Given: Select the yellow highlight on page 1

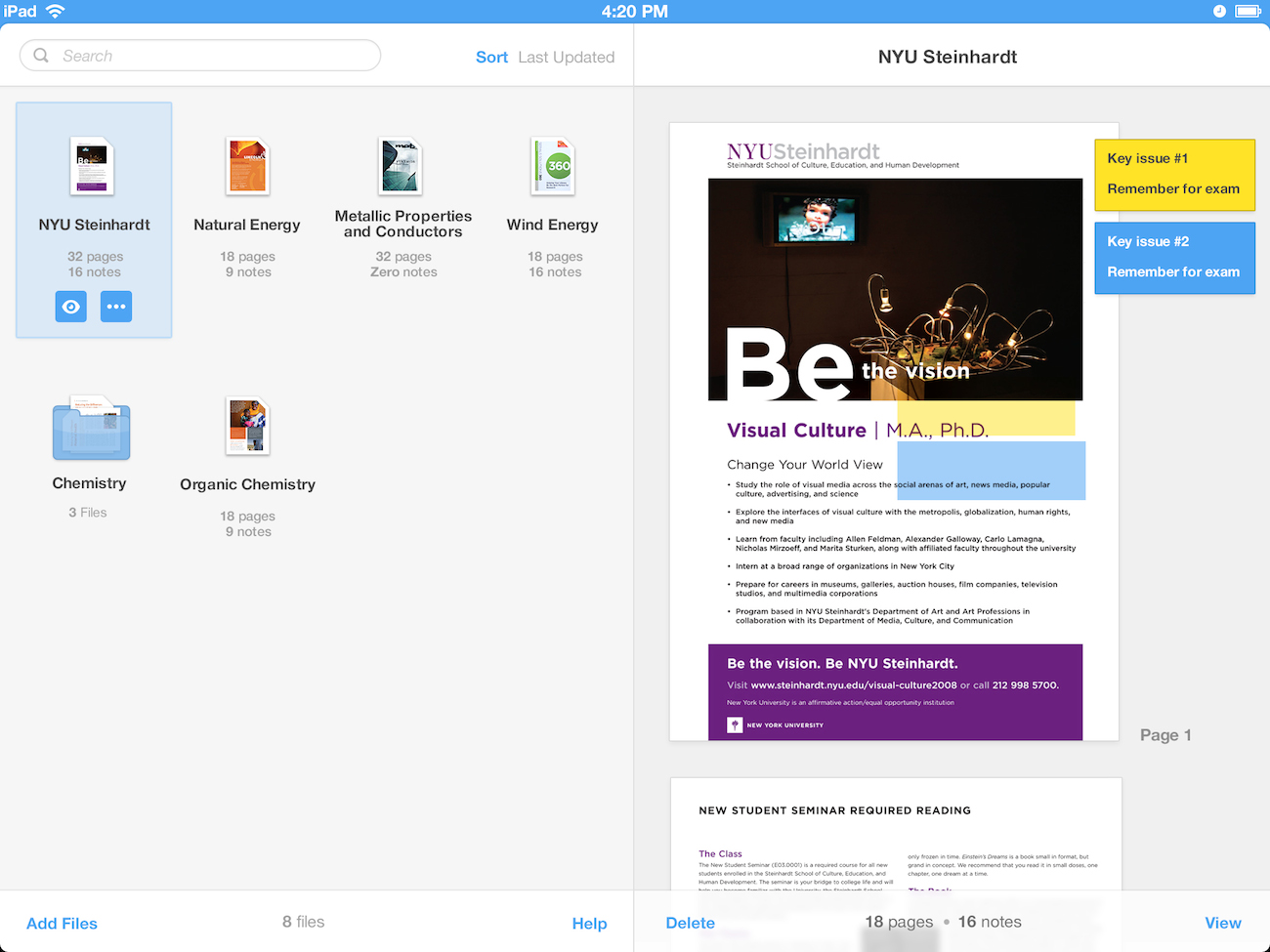Looking at the screenshot, I should (987, 418).
